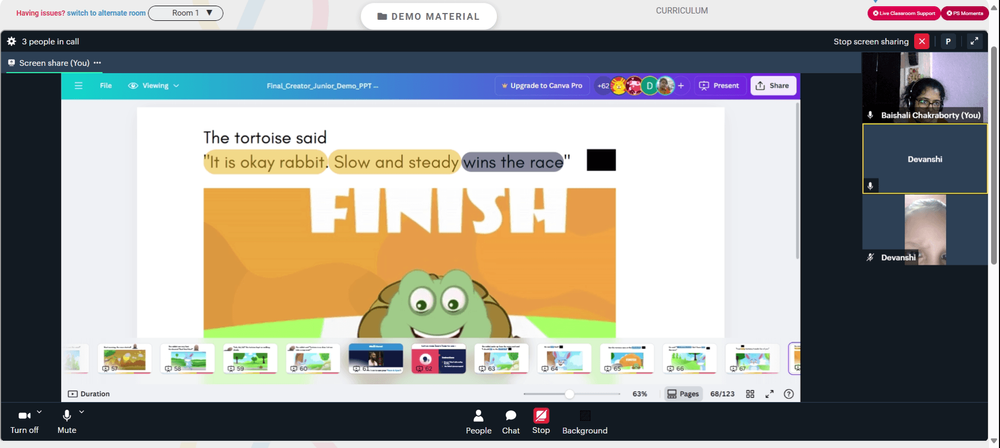
Task: Stop screen sharing with red X
Action: click(x=922, y=41)
